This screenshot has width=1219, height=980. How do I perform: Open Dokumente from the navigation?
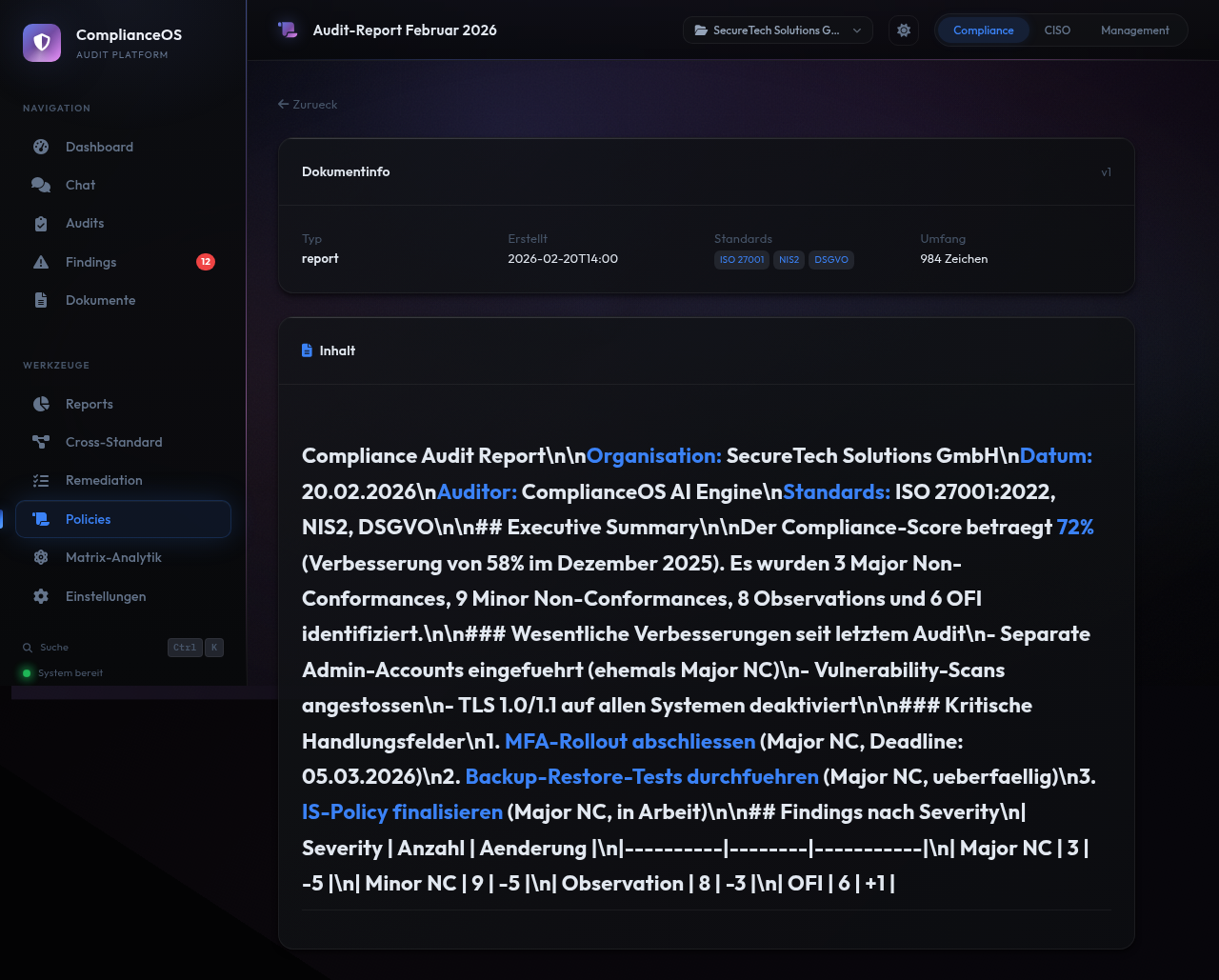(100, 300)
